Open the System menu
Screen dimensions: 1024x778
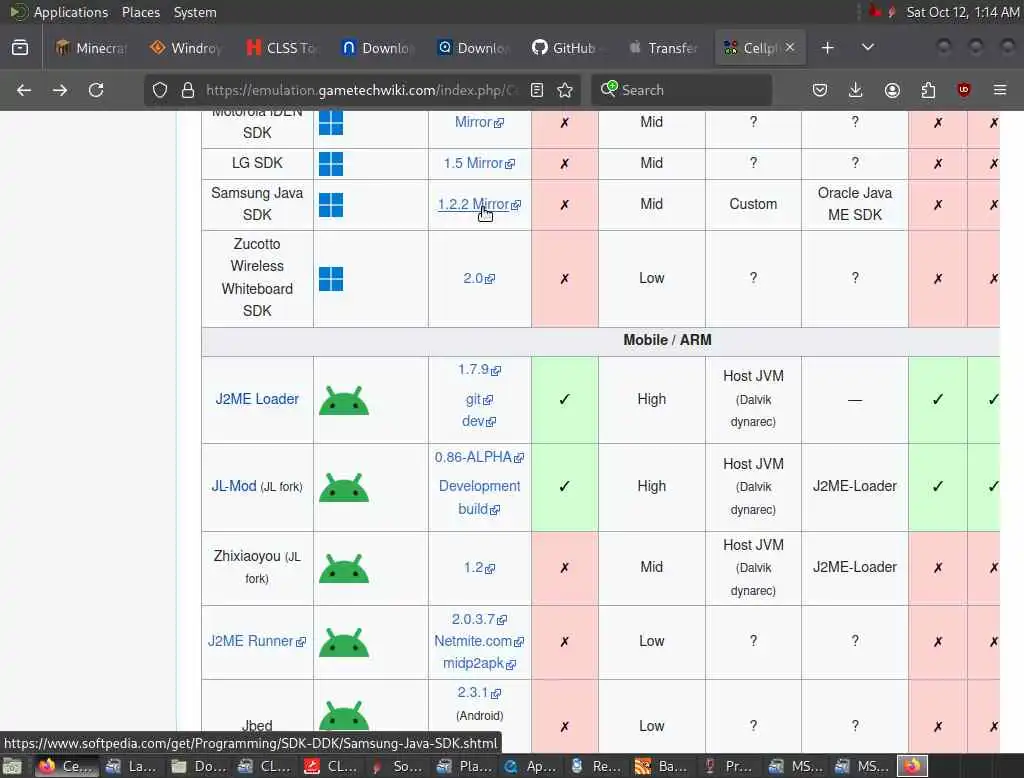coord(195,12)
